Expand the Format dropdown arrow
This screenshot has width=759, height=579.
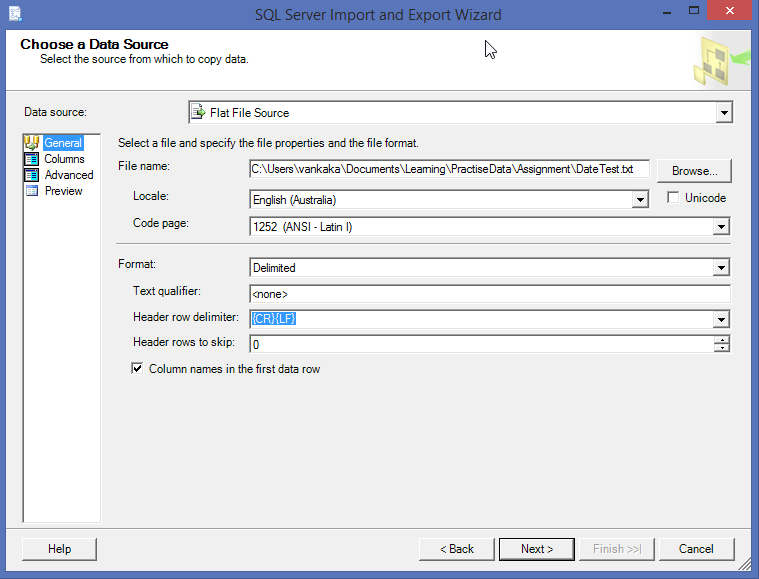[x=721, y=267]
